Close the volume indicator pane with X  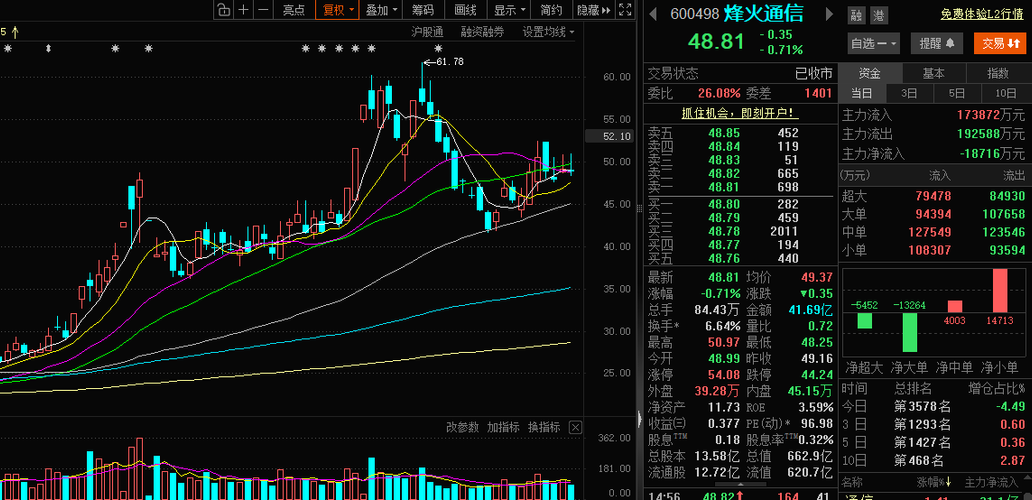575,428
